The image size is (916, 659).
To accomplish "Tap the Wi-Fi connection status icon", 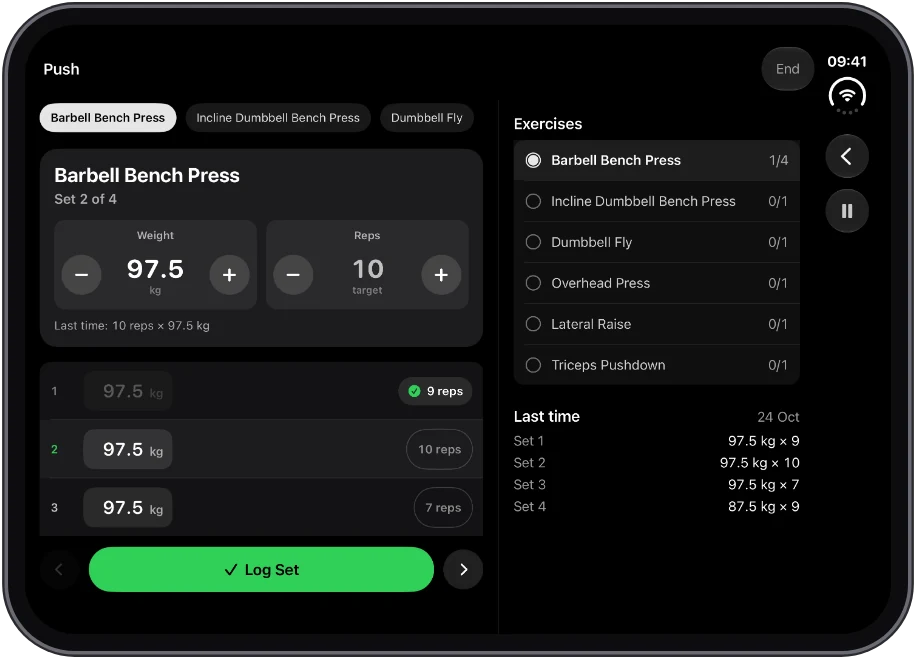I will pyautogui.click(x=847, y=96).
